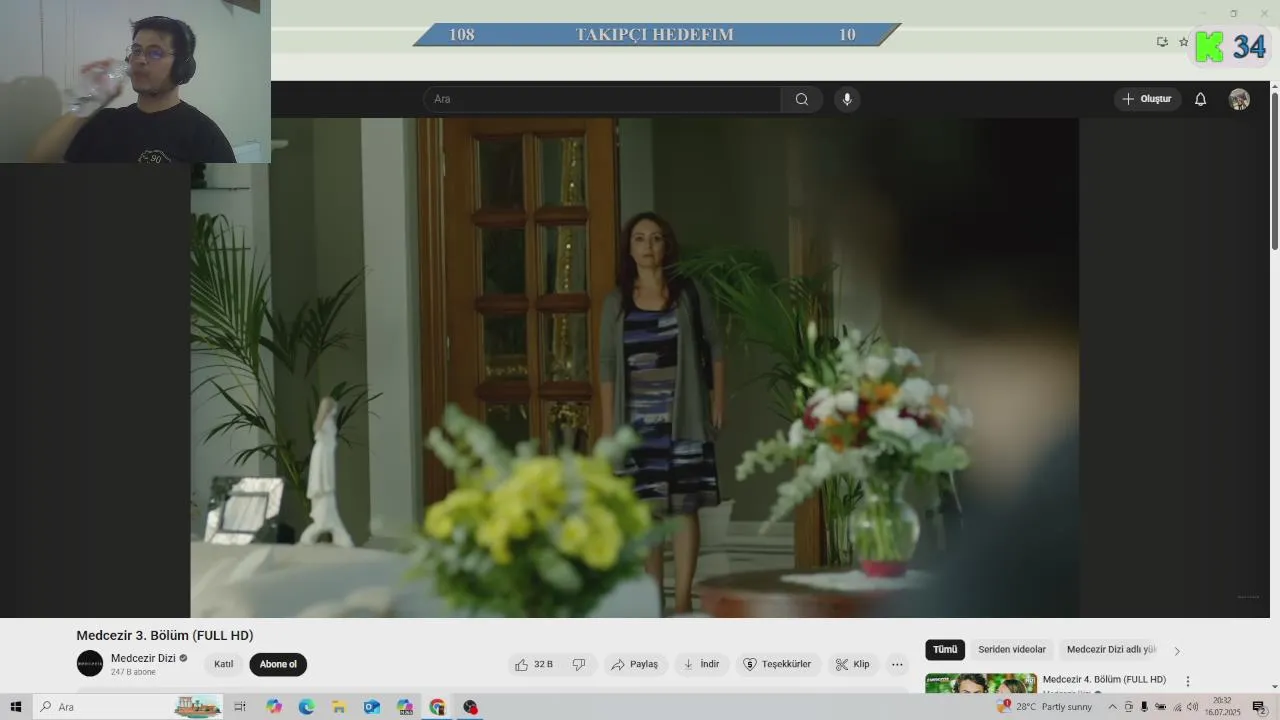
Task: Open Medcezir Dizi channel avatar
Action: click(x=90, y=663)
